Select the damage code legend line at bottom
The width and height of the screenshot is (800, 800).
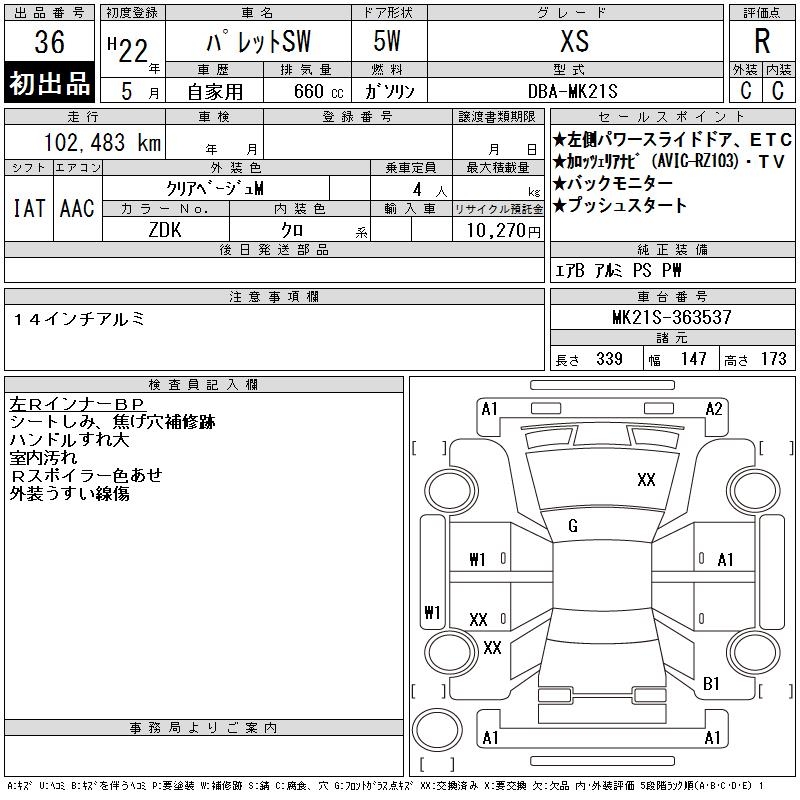click(x=386, y=786)
